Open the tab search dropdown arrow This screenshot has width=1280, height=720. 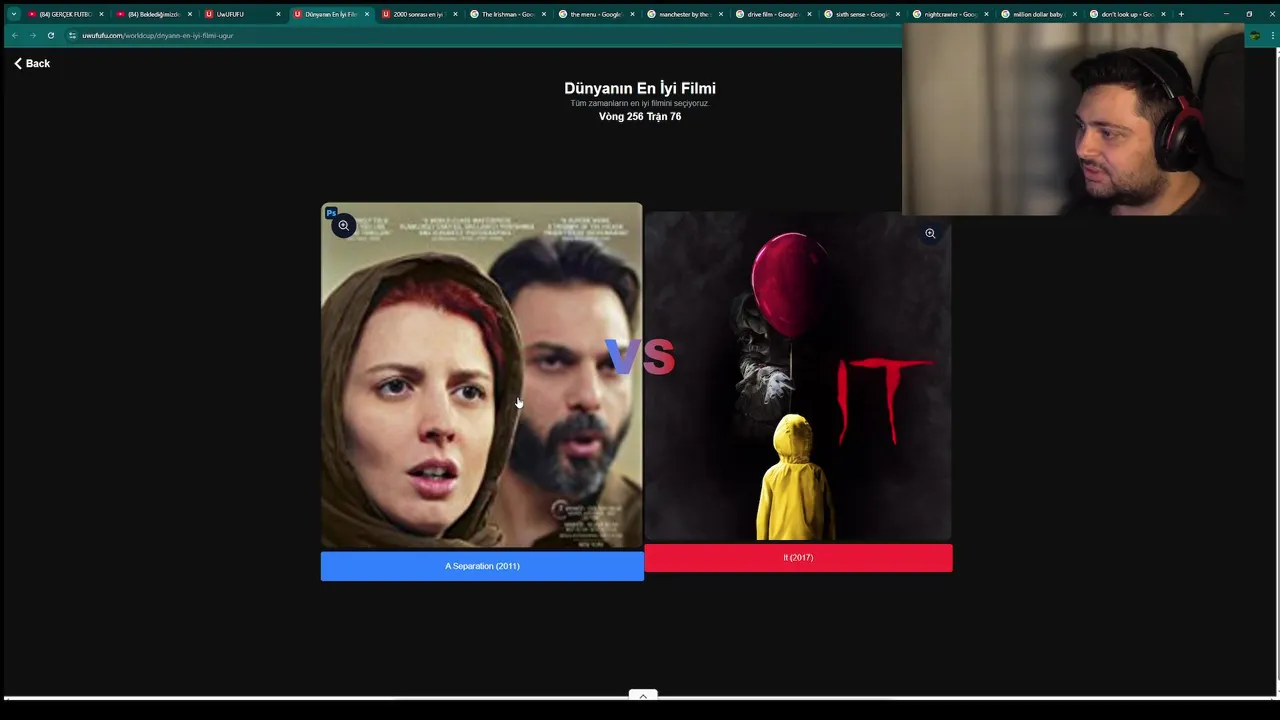click(x=14, y=14)
